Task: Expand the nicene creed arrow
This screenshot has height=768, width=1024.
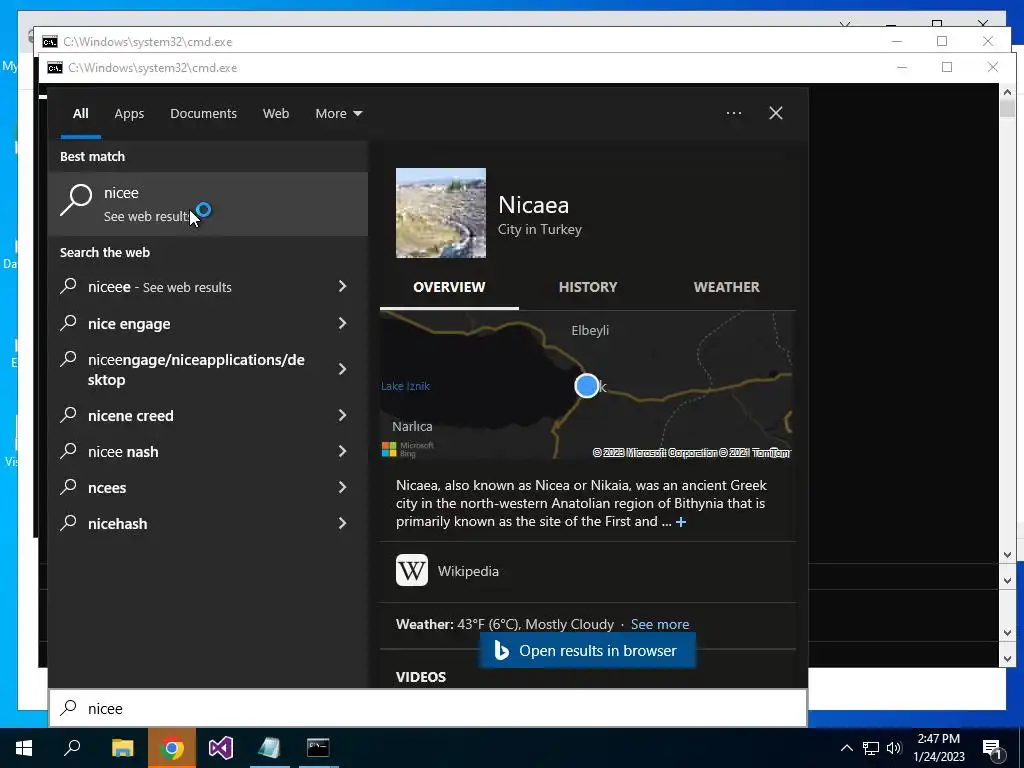Action: [342, 415]
